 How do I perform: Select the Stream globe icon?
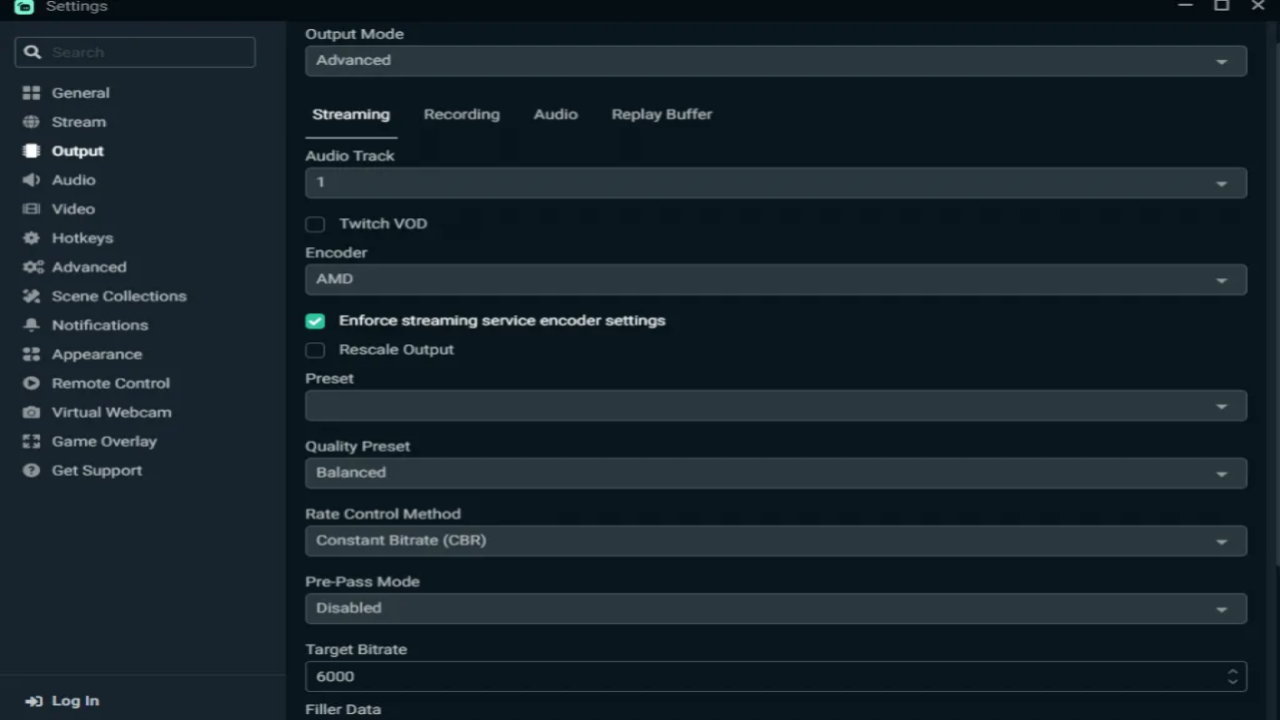click(32, 122)
